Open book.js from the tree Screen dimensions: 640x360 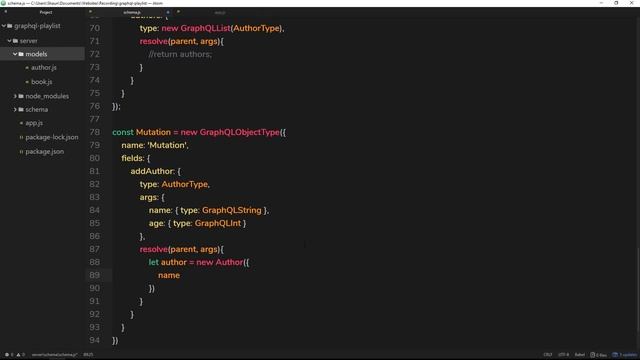pos(42,82)
